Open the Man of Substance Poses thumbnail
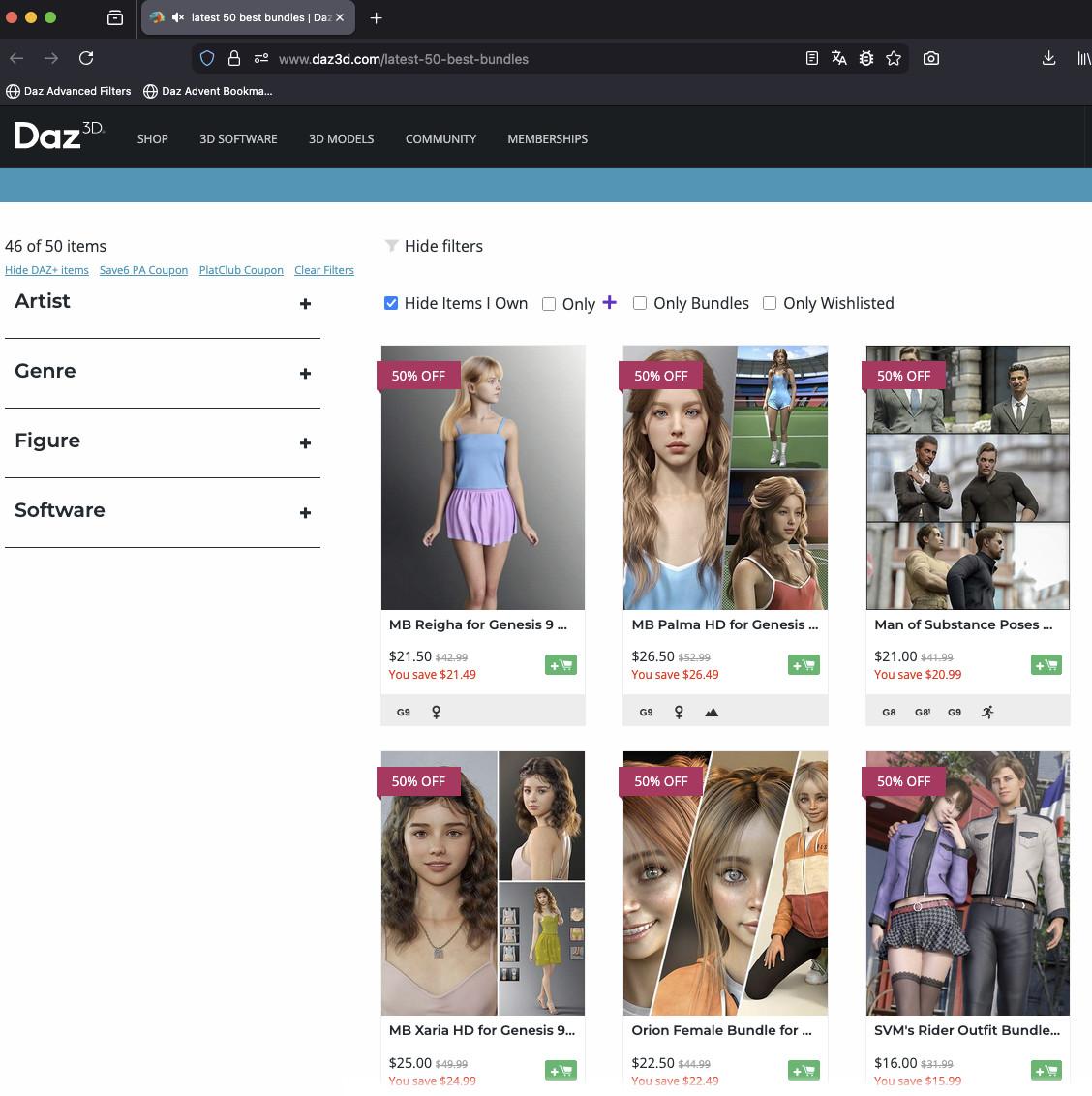The height and width of the screenshot is (1096, 1092). click(x=967, y=477)
